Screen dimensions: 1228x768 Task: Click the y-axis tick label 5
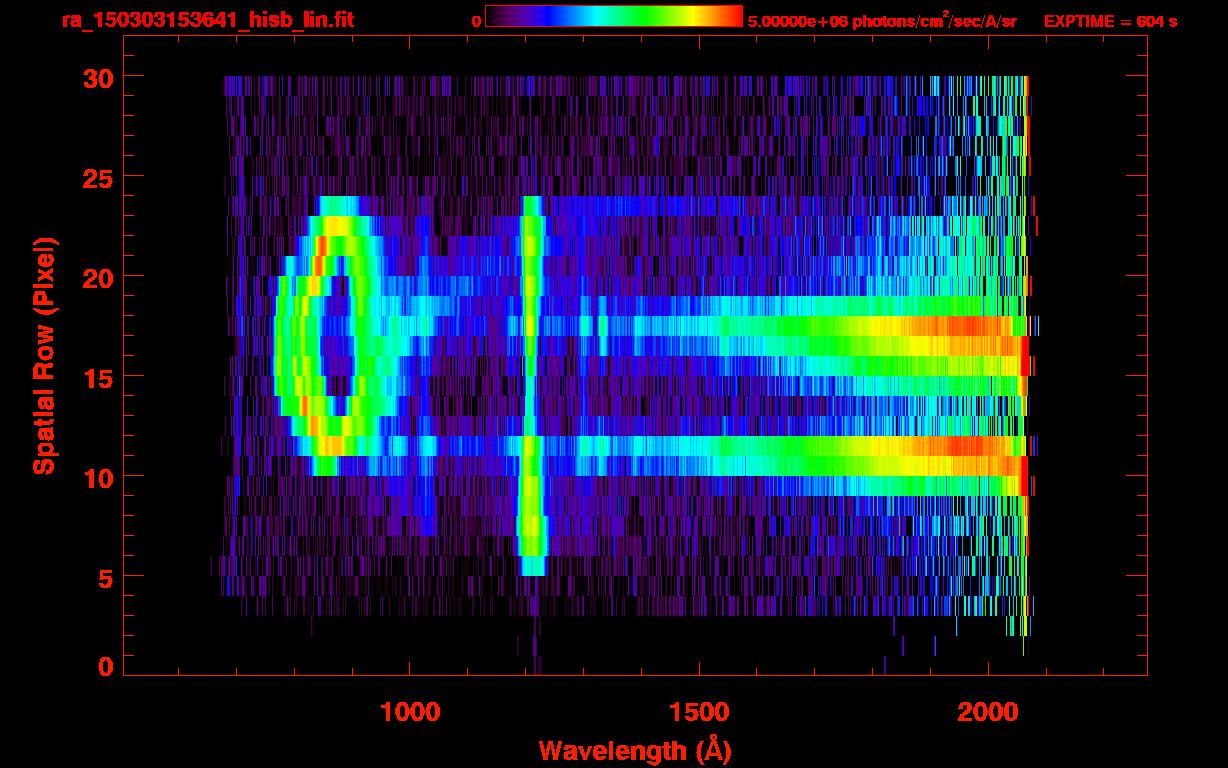coord(106,577)
